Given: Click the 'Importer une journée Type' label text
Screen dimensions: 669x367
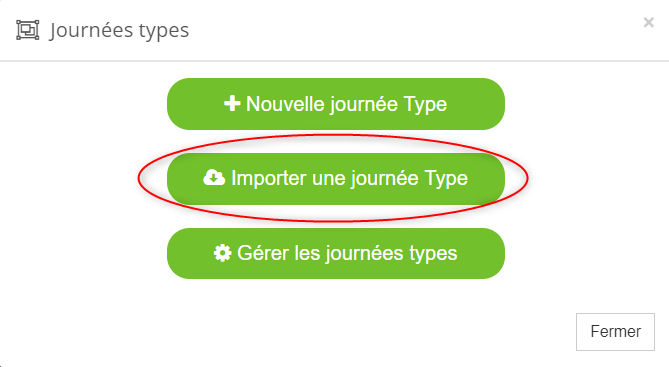Looking at the screenshot, I should 349,178.
